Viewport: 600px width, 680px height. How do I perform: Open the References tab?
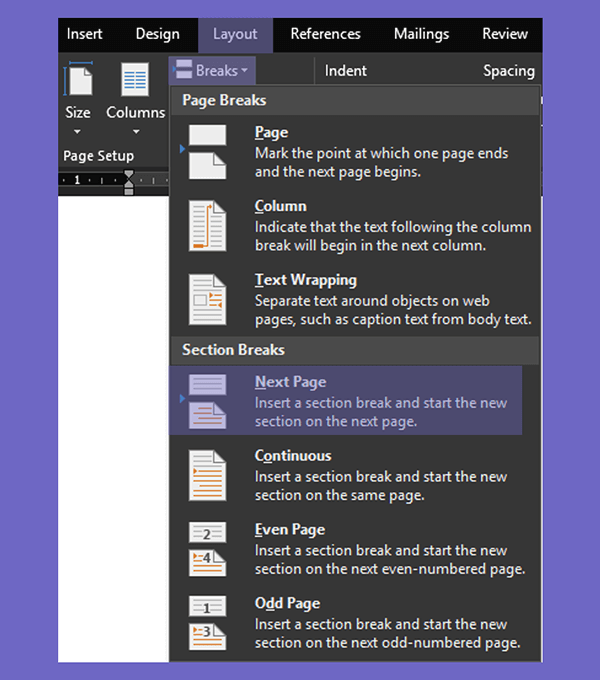[325, 34]
